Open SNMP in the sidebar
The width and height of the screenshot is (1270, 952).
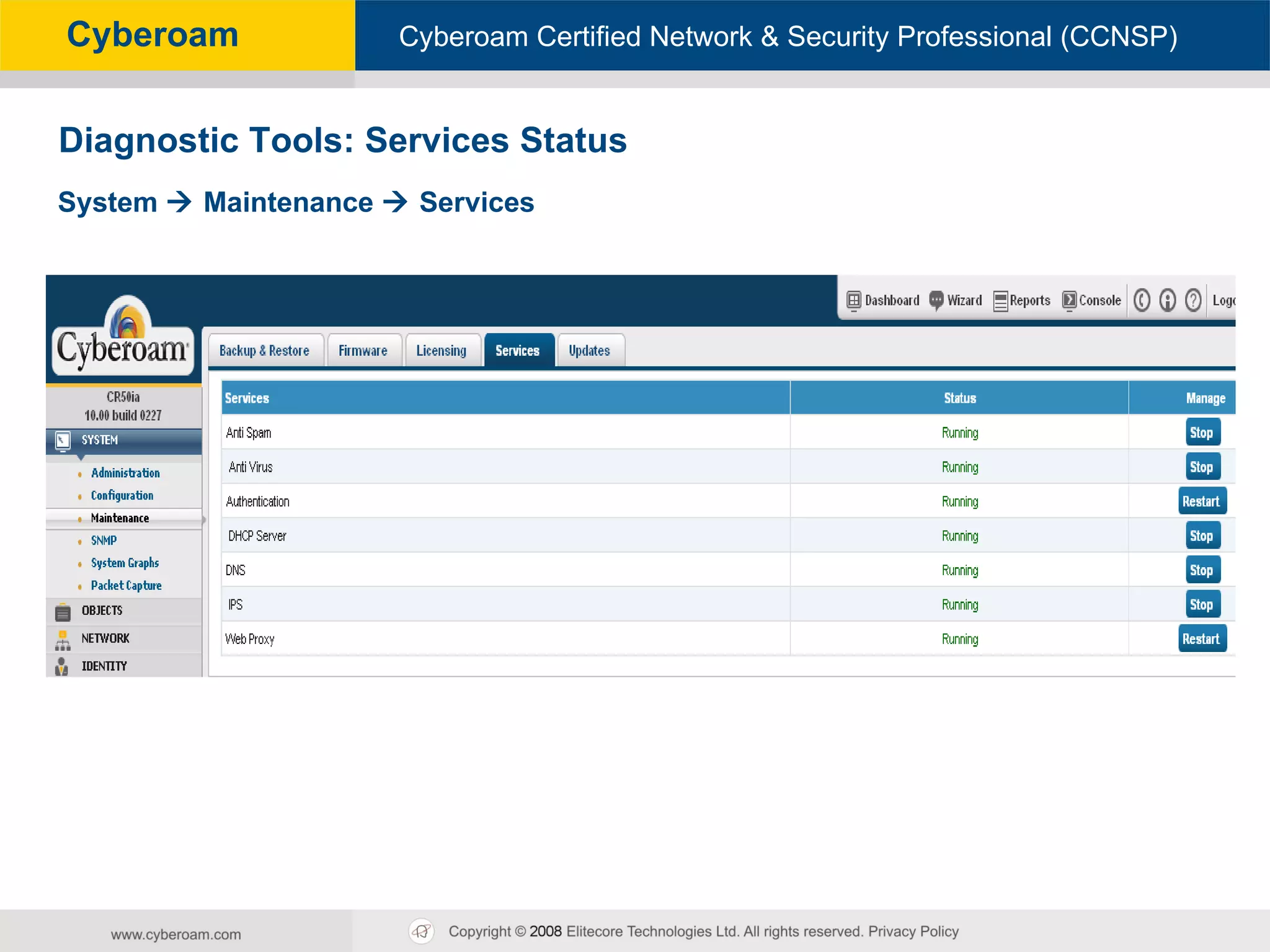tap(104, 540)
